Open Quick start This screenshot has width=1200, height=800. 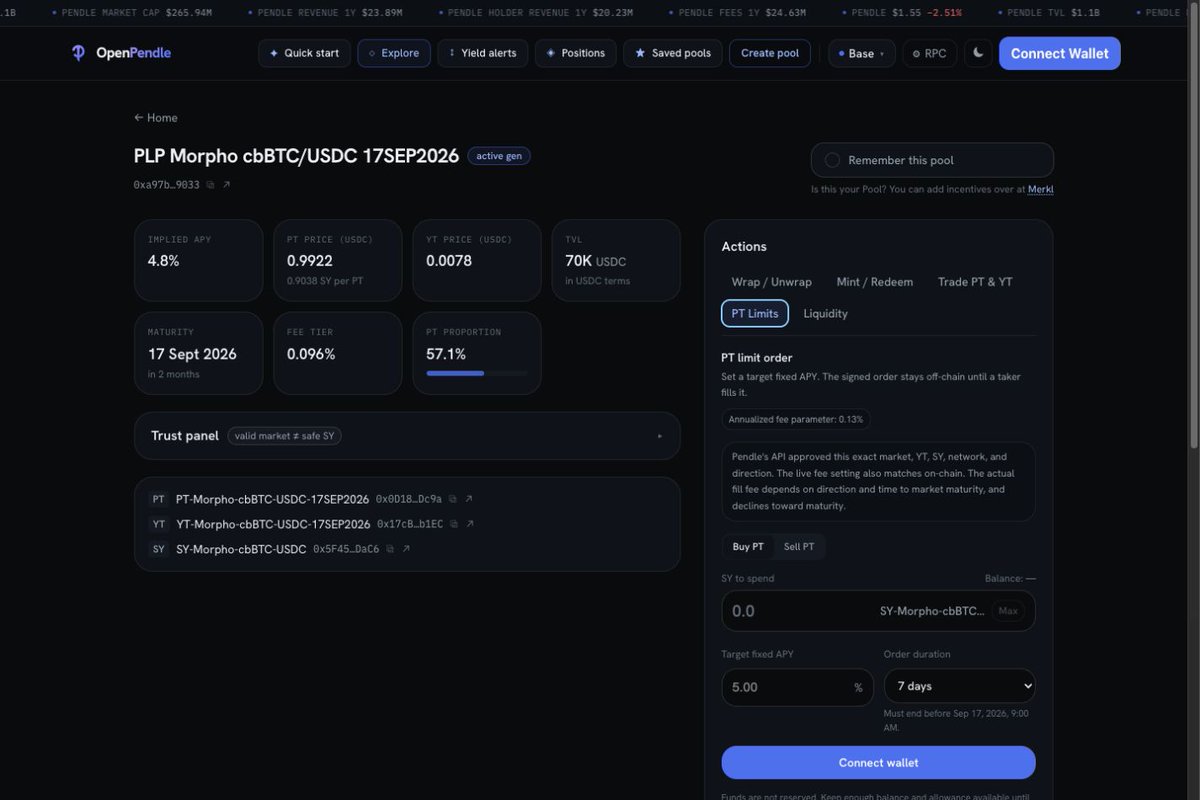tap(304, 53)
